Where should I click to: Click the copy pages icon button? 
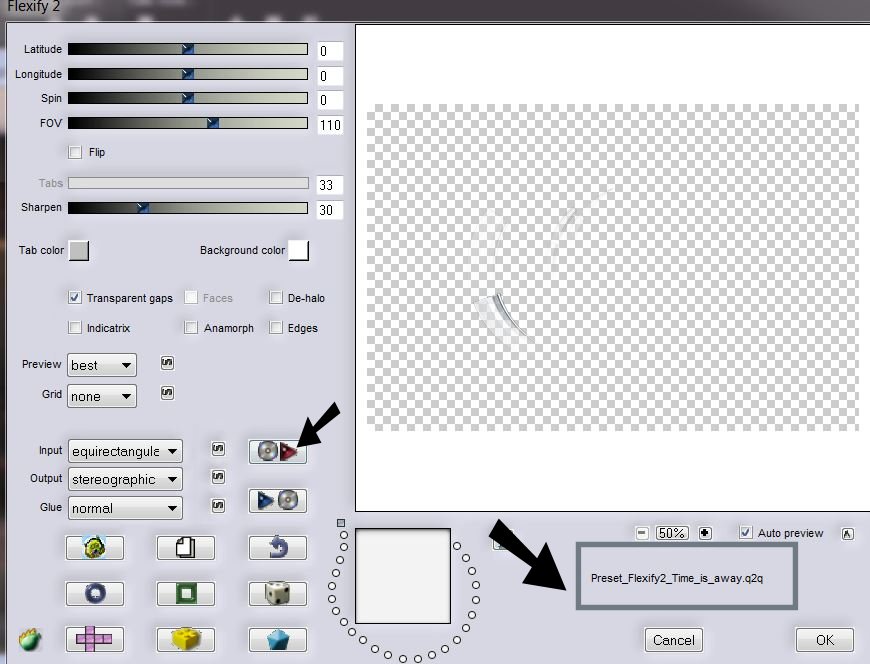[185, 548]
